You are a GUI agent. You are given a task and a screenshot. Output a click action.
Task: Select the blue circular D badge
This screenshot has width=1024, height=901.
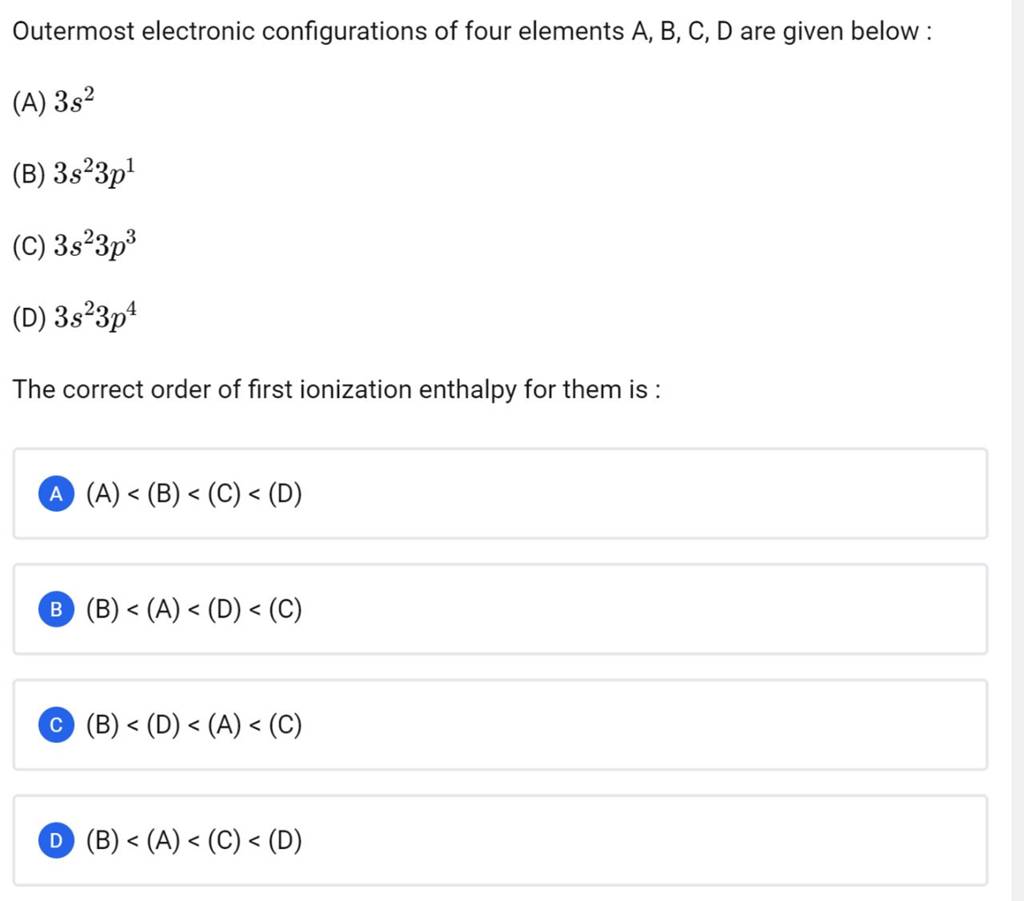tap(55, 841)
